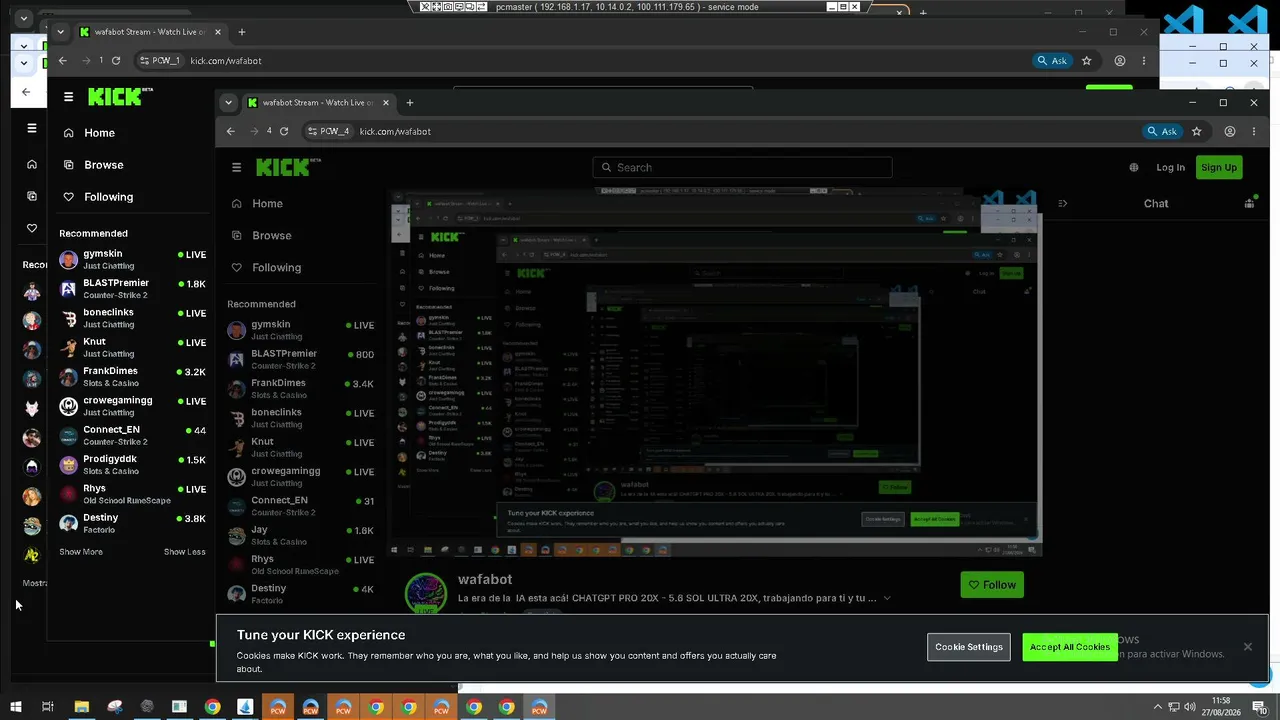
Task: Open the Jay channel in PCW_4 sidebar
Action: (301, 535)
